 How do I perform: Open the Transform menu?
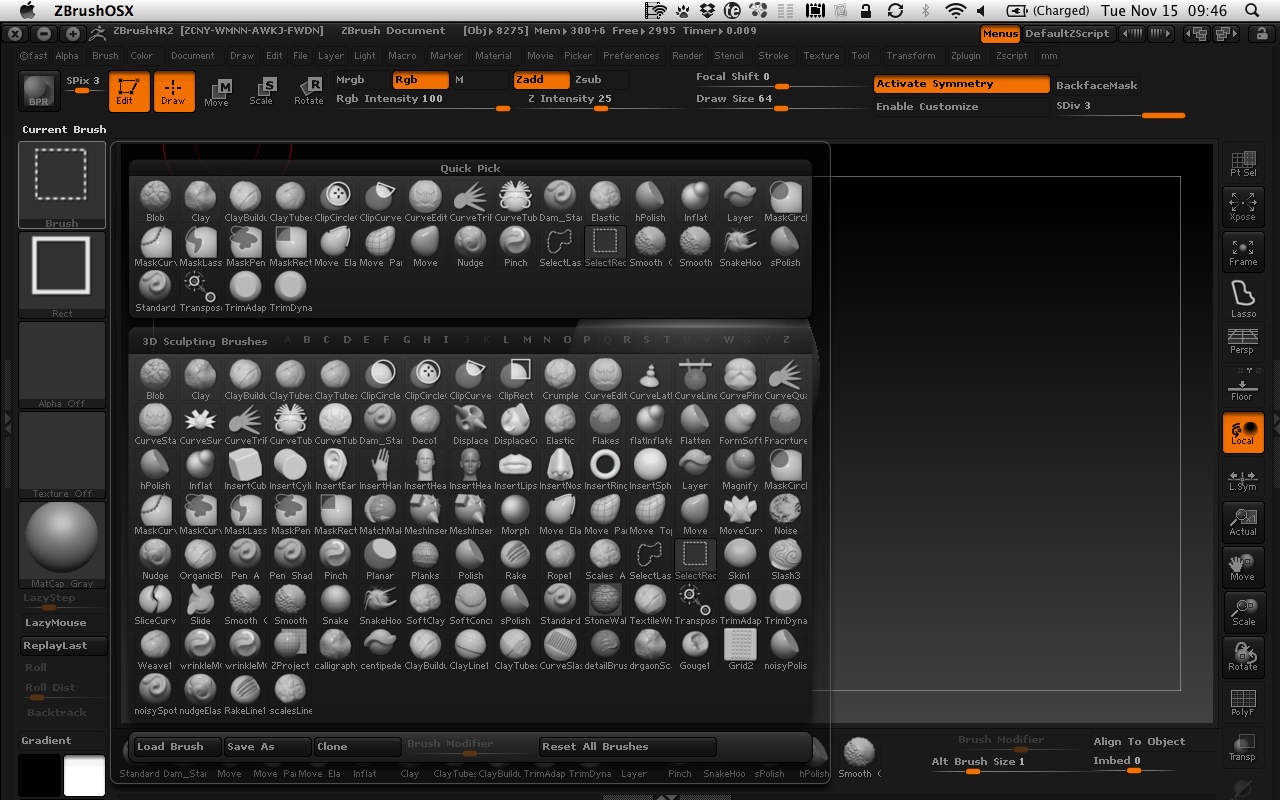pyautogui.click(x=911, y=56)
